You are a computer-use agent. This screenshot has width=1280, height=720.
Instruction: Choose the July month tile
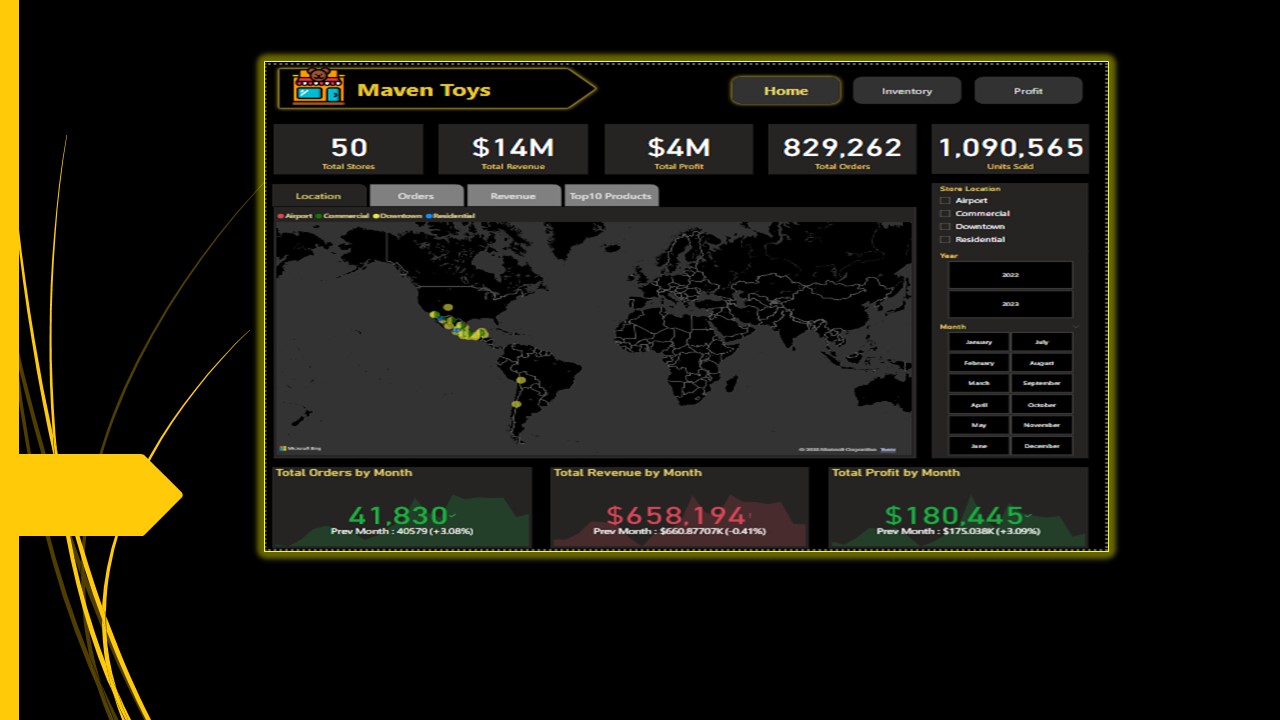point(1042,342)
